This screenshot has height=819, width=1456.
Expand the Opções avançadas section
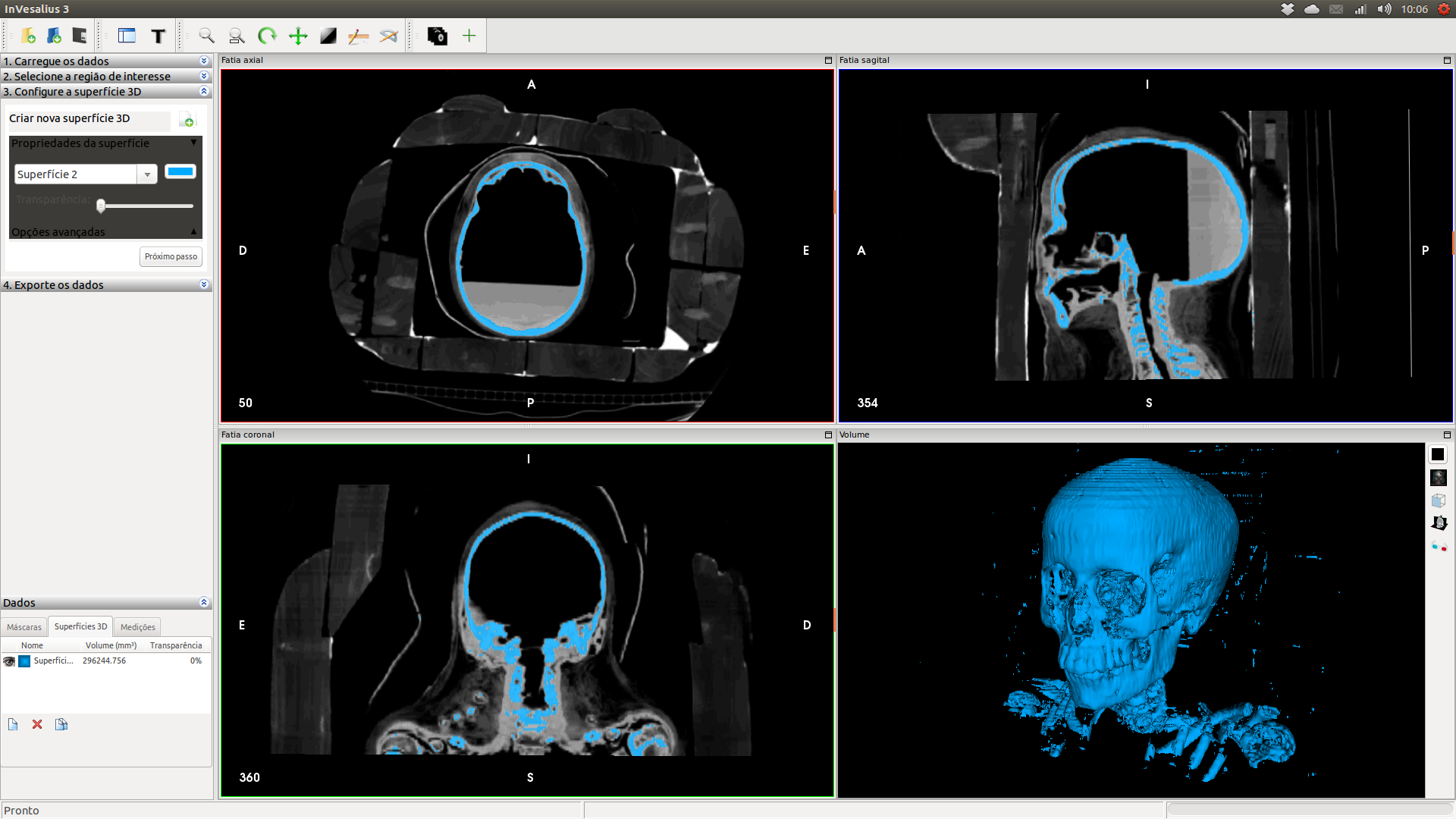pos(104,232)
